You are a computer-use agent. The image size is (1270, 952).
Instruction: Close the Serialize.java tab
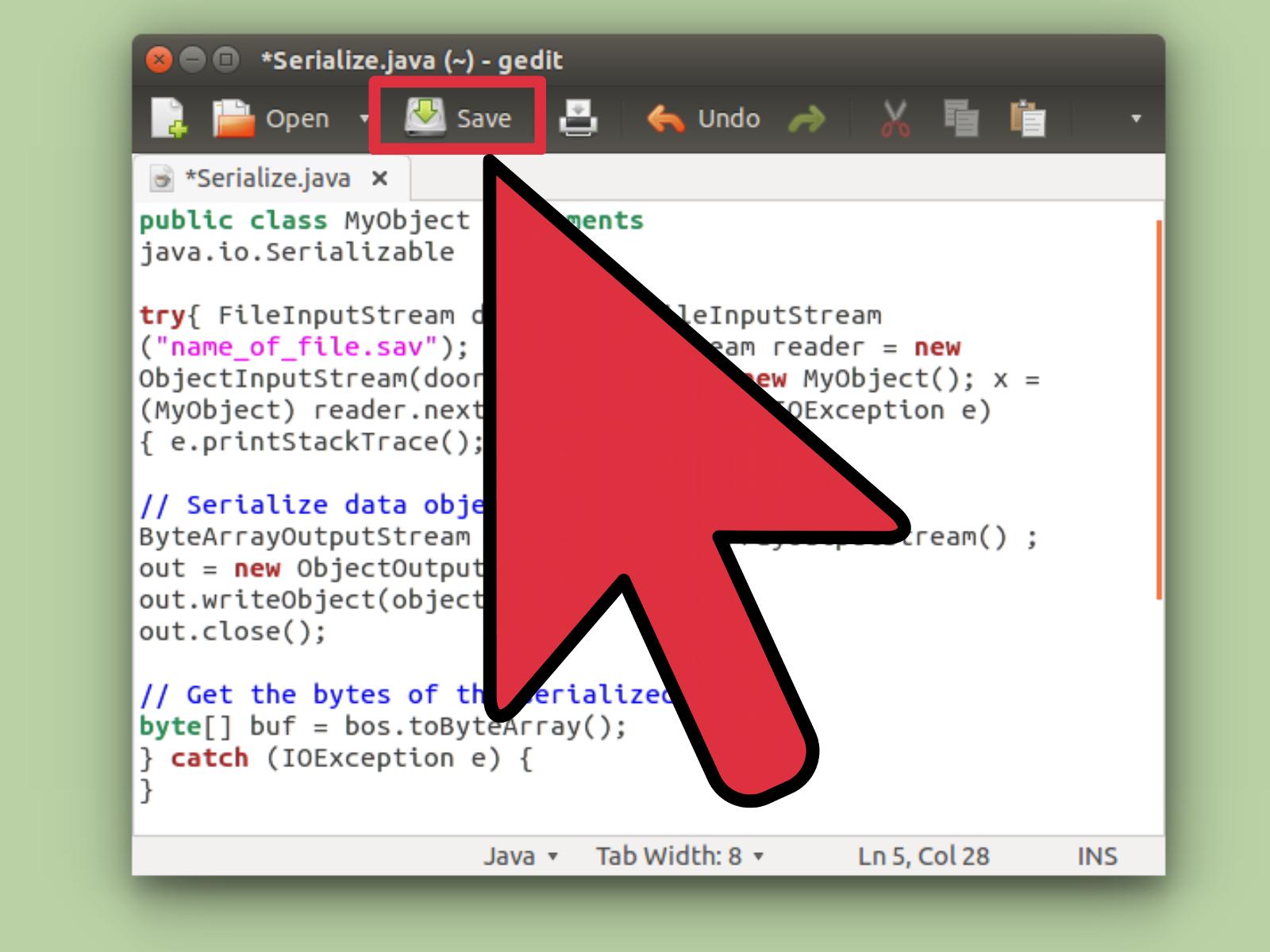(x=380, y=178)
